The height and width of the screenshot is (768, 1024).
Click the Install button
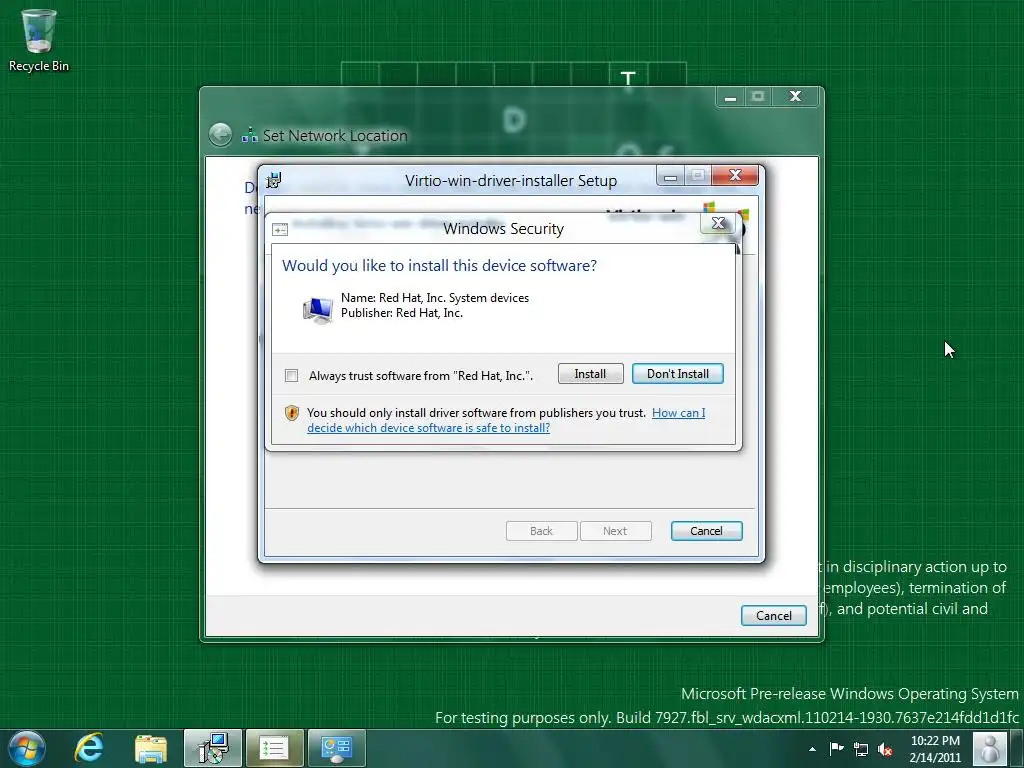pyautogui.click(x=590, y=374)
